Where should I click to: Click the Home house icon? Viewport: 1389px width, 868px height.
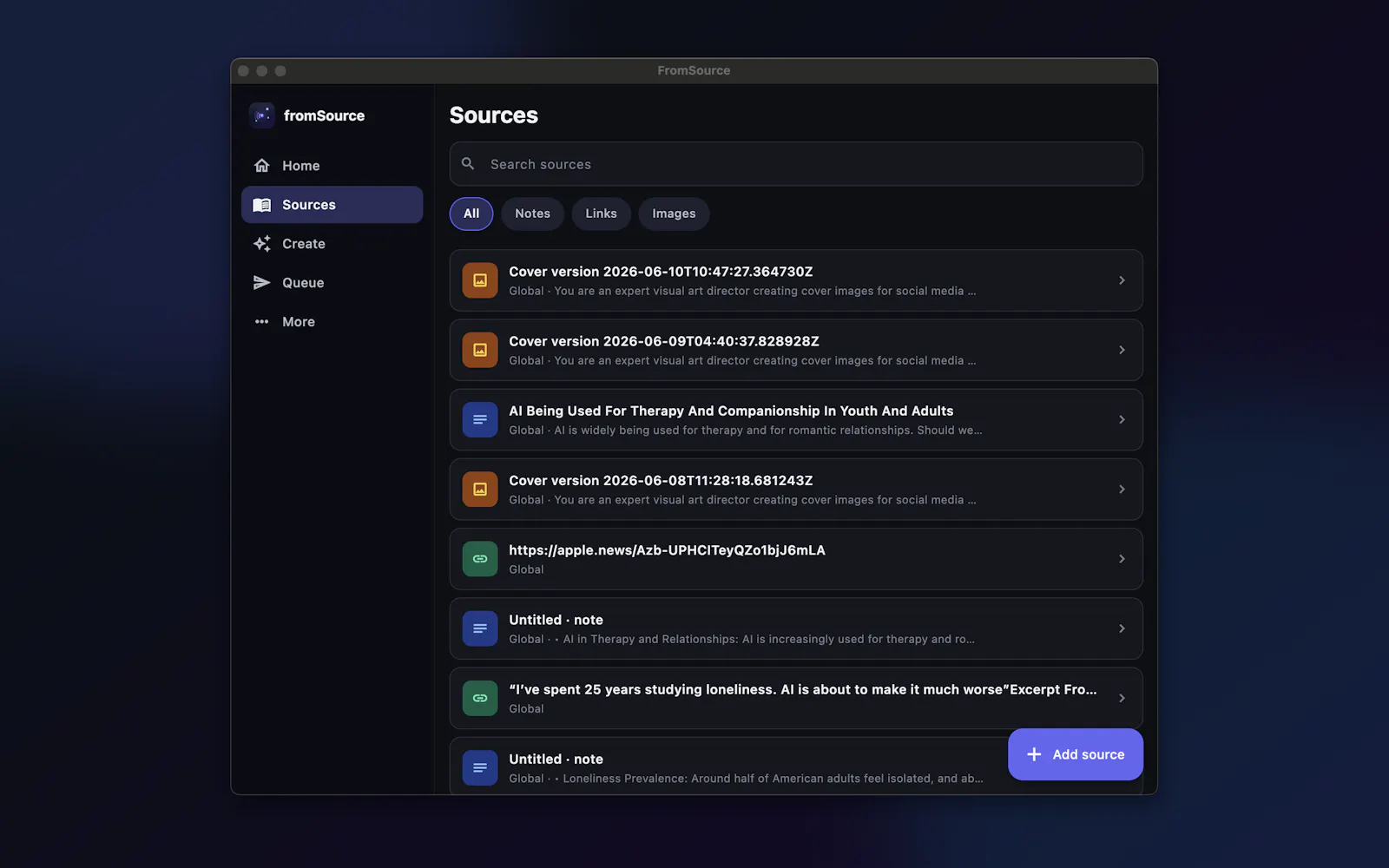click(x=261, y=166)
